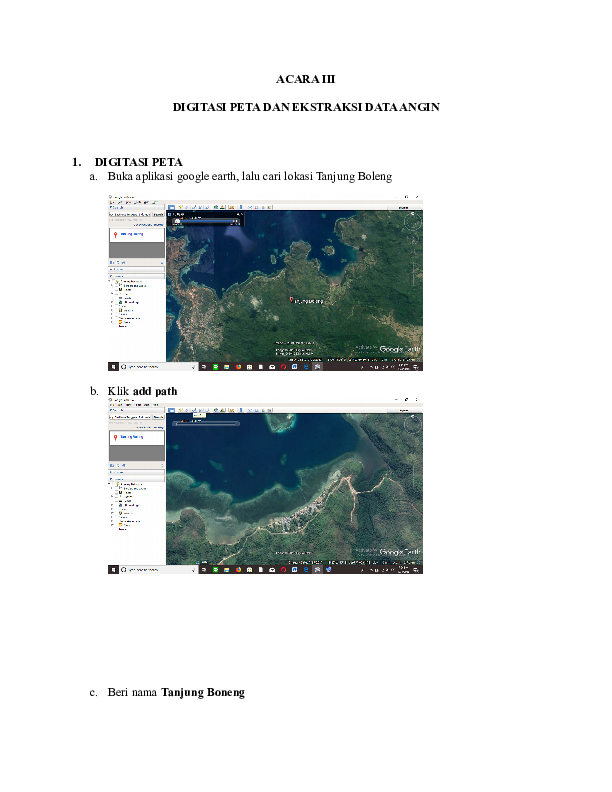The width and height of the screenshot is (612, 792).
Task: Toggle Primary Database checkbox in upper Layers panel
Action: (114, 282)
